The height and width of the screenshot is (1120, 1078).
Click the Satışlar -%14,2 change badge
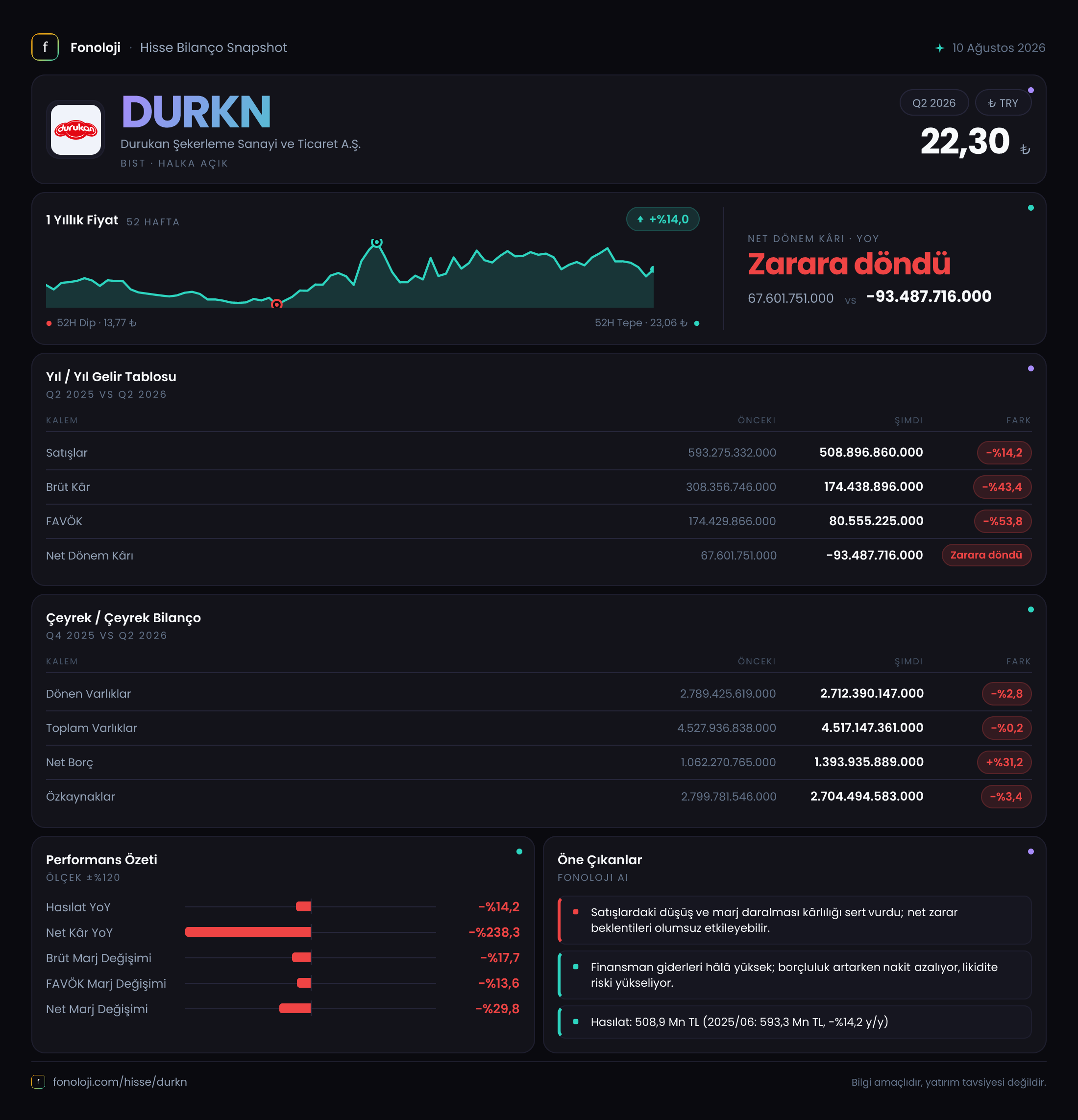coord(1004,453)
